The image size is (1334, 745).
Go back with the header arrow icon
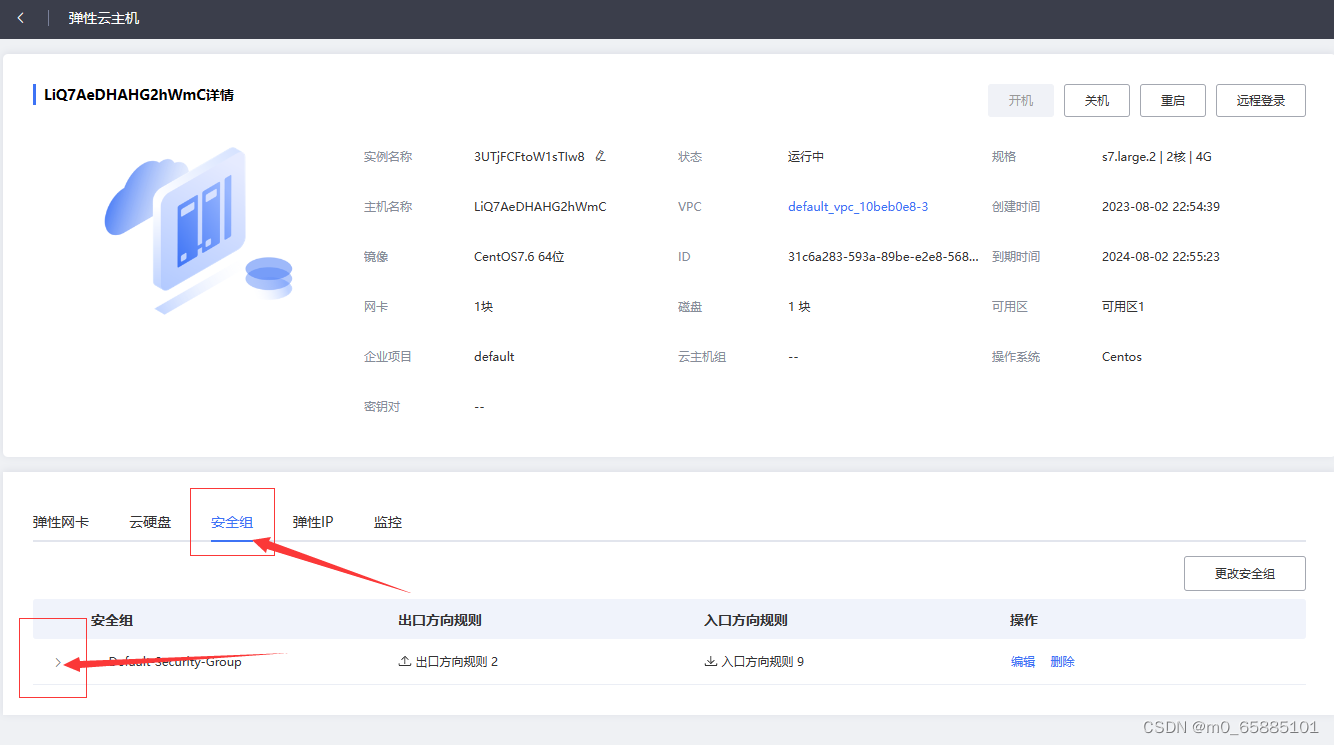coord(20,19)
